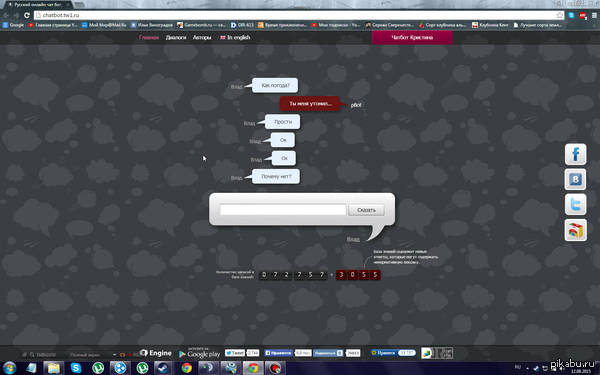Switch the site to the In english version
The width and height of the screenshot is (600, 375).
(x=235, y=38)
